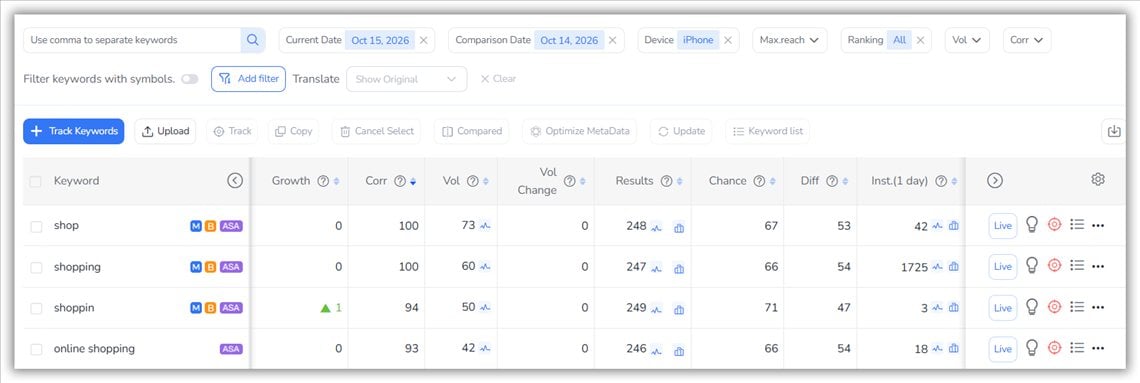The width and height of the screenshot is (1140, 383).
Task: Click the Clear filters link
Action: (498, 78)
